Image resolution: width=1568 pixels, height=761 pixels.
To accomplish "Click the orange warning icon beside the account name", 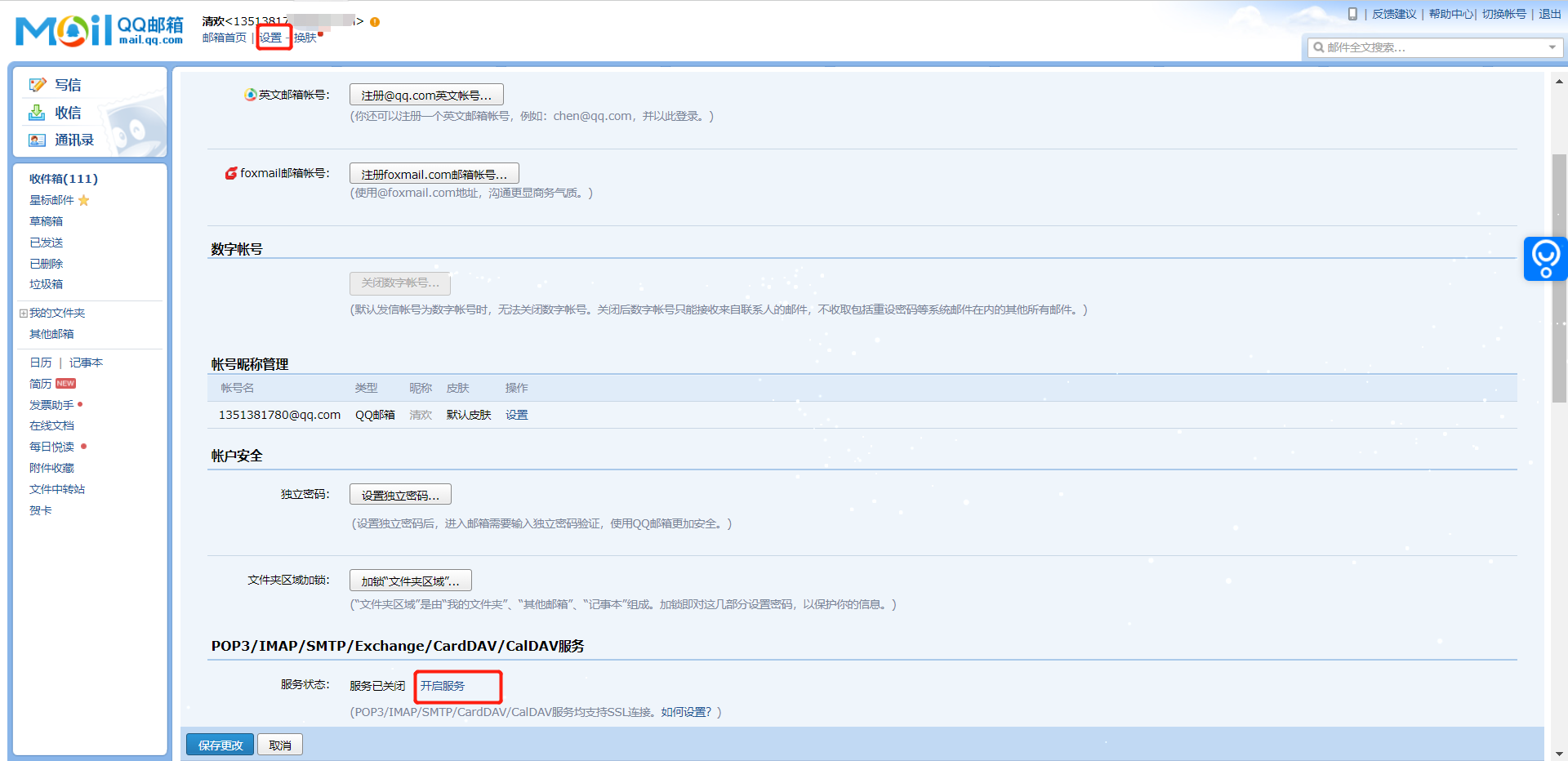I will click(x=375, y=22).
